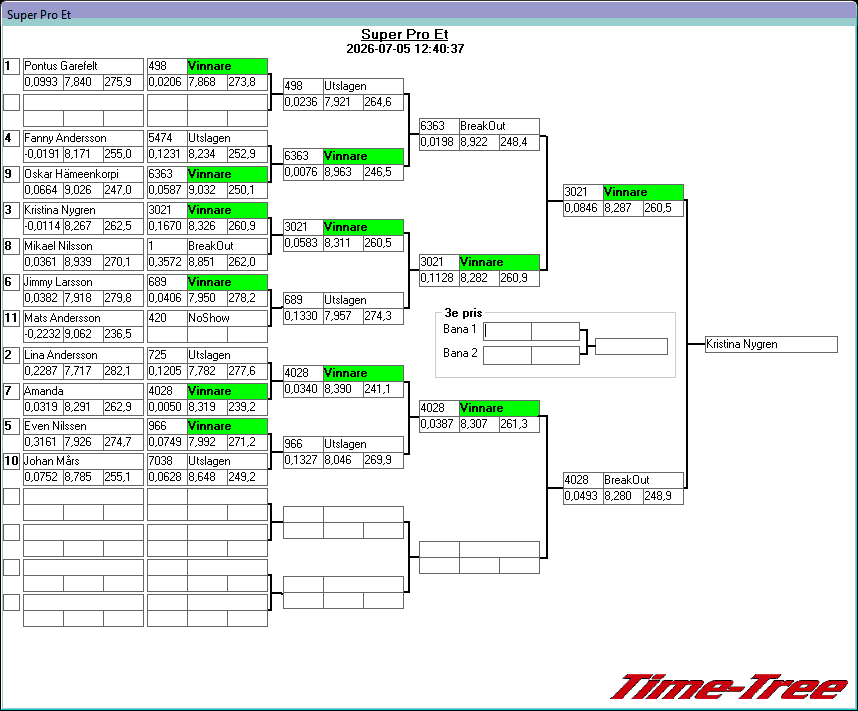
Task: Click round-two Utslagen cell for 498
Action: tap(363, 86)
